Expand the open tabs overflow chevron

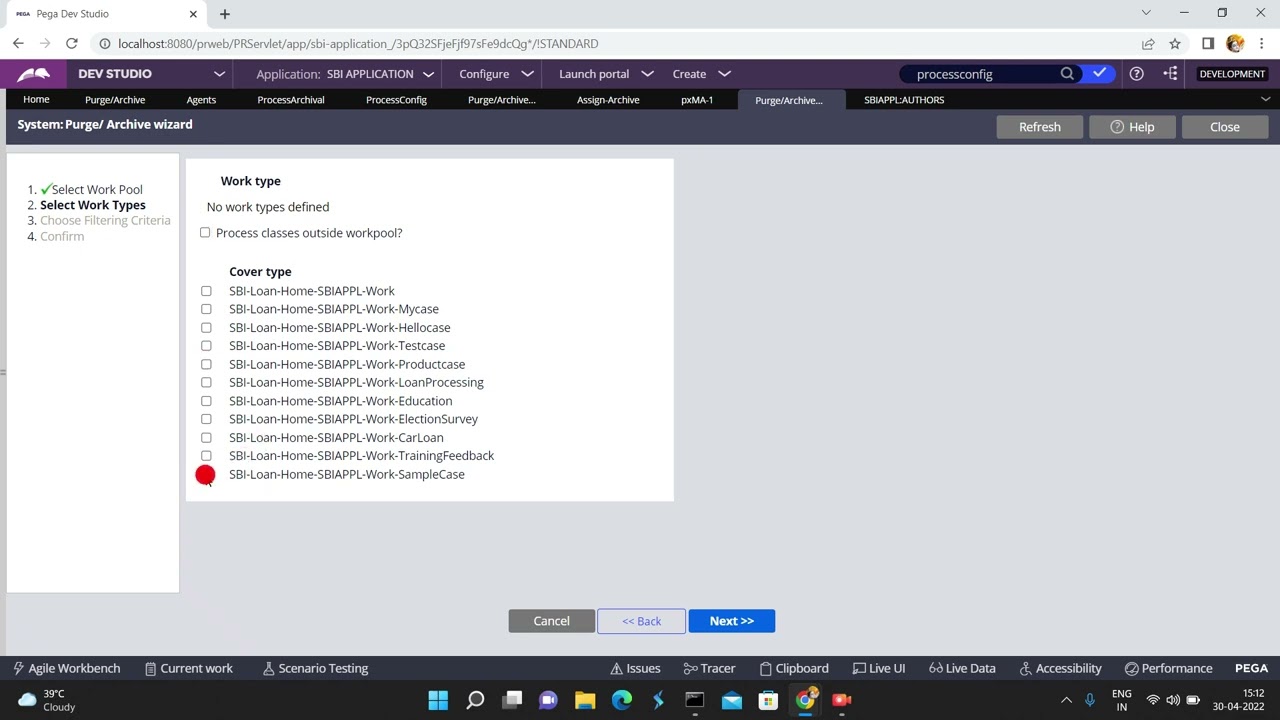(x=1265, y=99)
